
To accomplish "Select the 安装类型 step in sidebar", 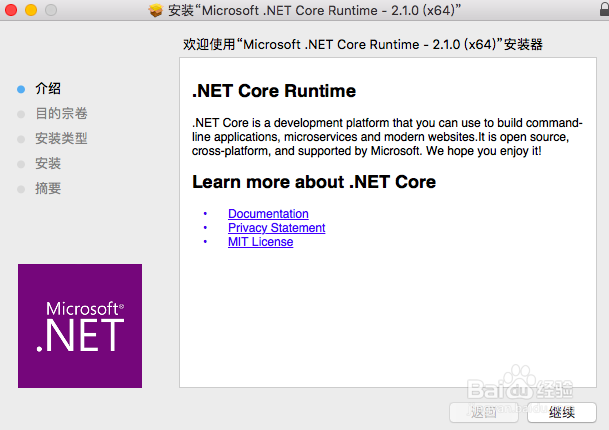I will pos(61,138).
